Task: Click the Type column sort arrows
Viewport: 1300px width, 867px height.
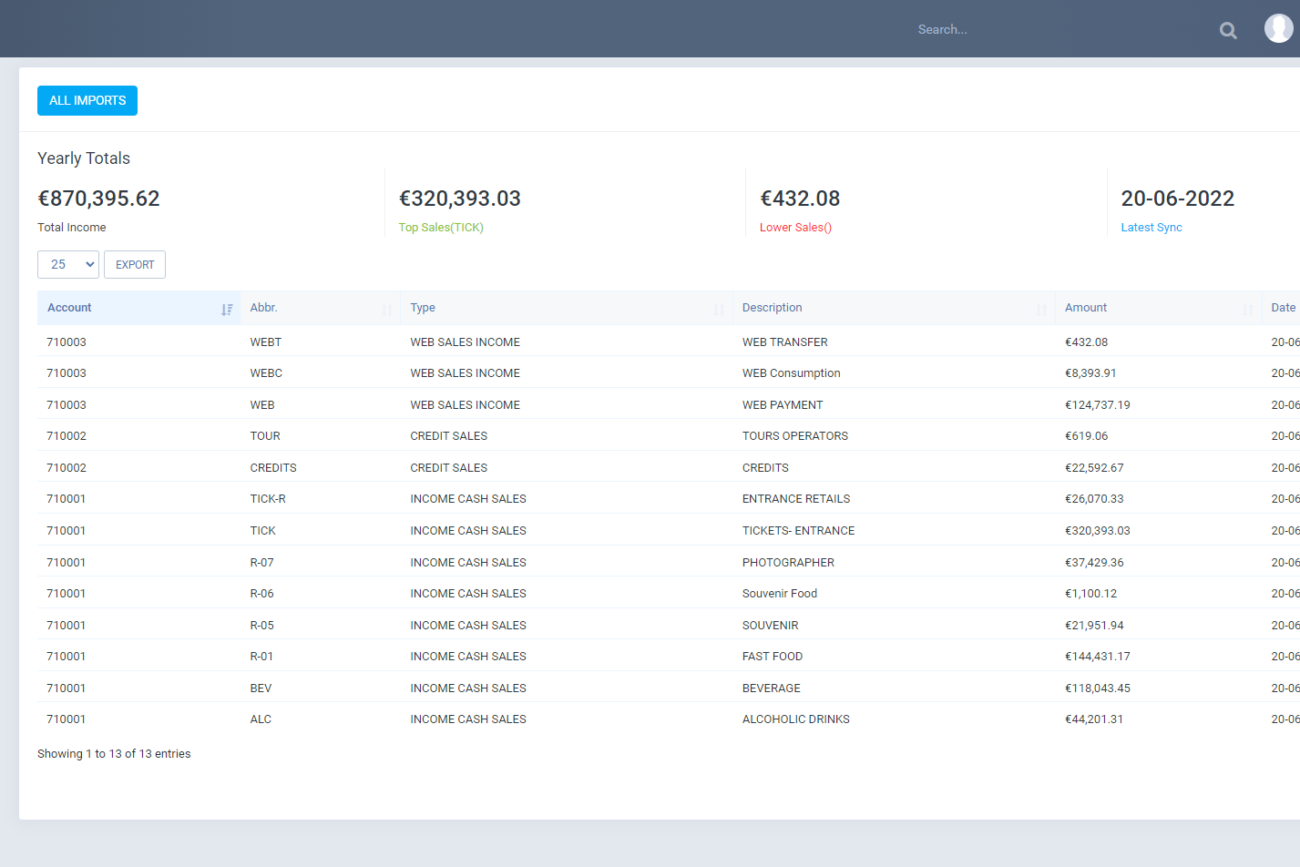Action: [718, 309]
